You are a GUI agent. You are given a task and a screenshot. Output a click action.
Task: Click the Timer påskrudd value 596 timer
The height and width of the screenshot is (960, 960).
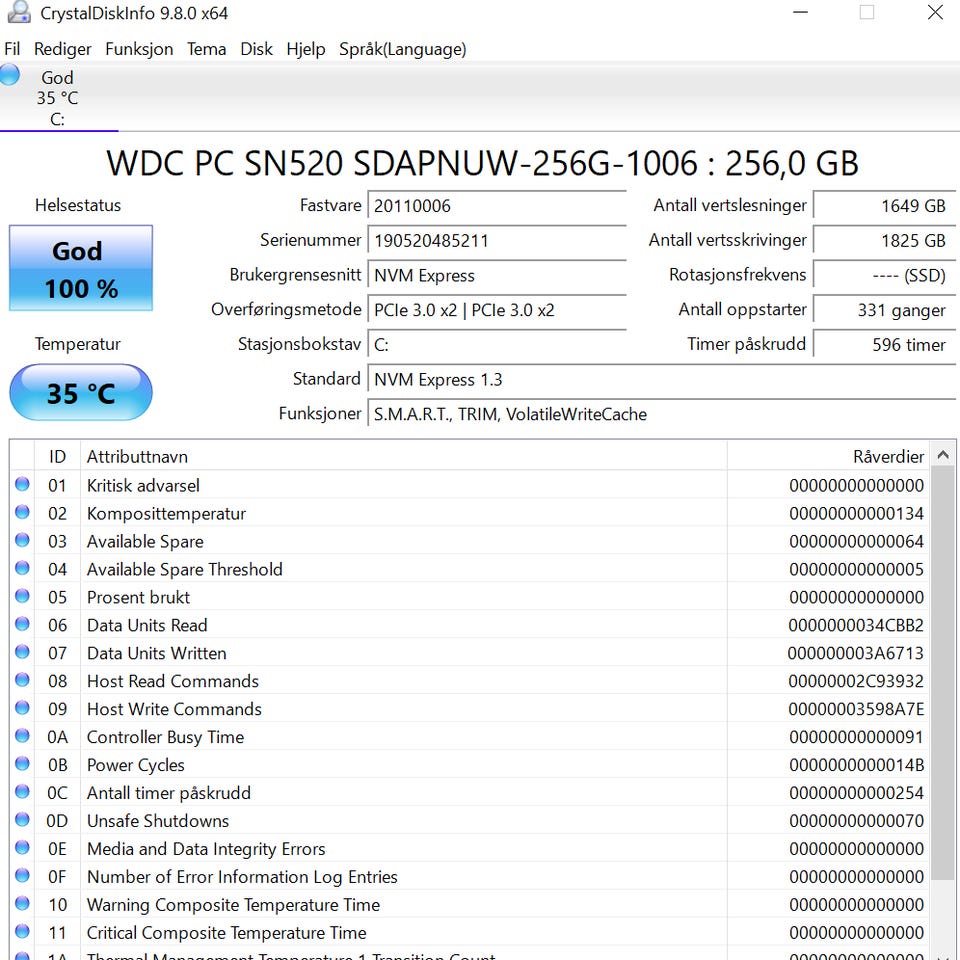tap(884, 345)
